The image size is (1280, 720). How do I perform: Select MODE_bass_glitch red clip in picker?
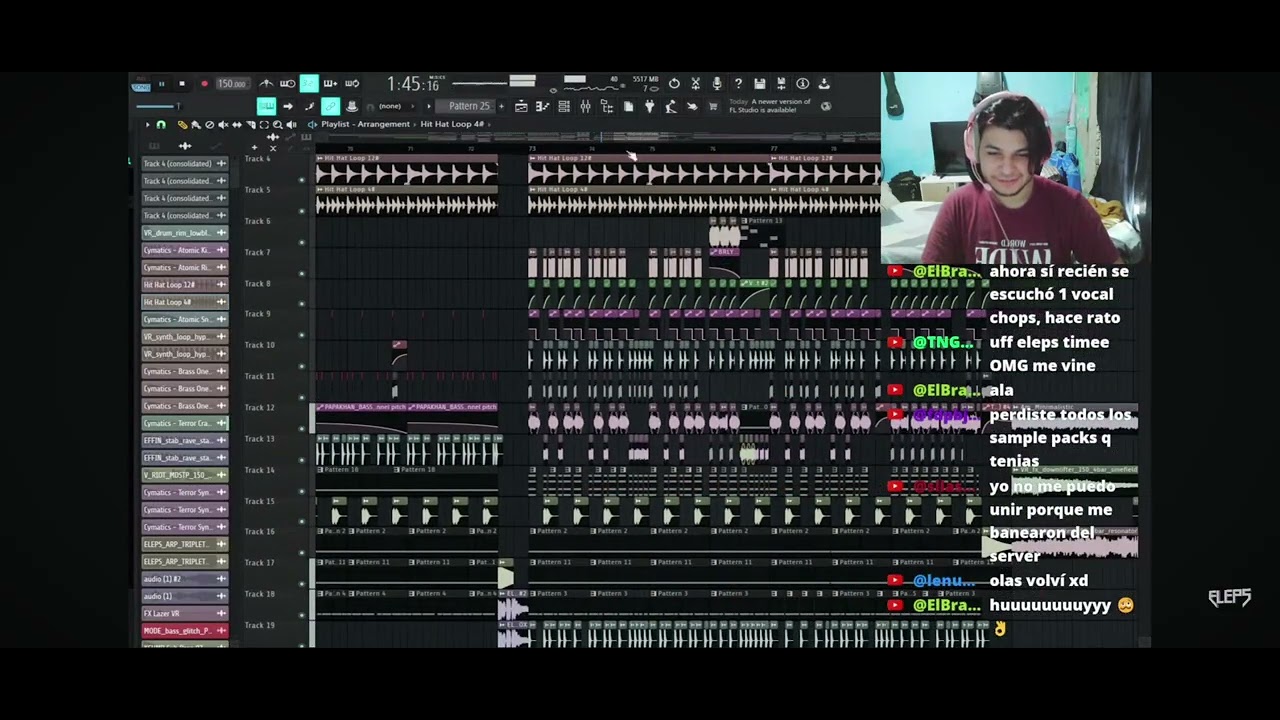(185, 631)
